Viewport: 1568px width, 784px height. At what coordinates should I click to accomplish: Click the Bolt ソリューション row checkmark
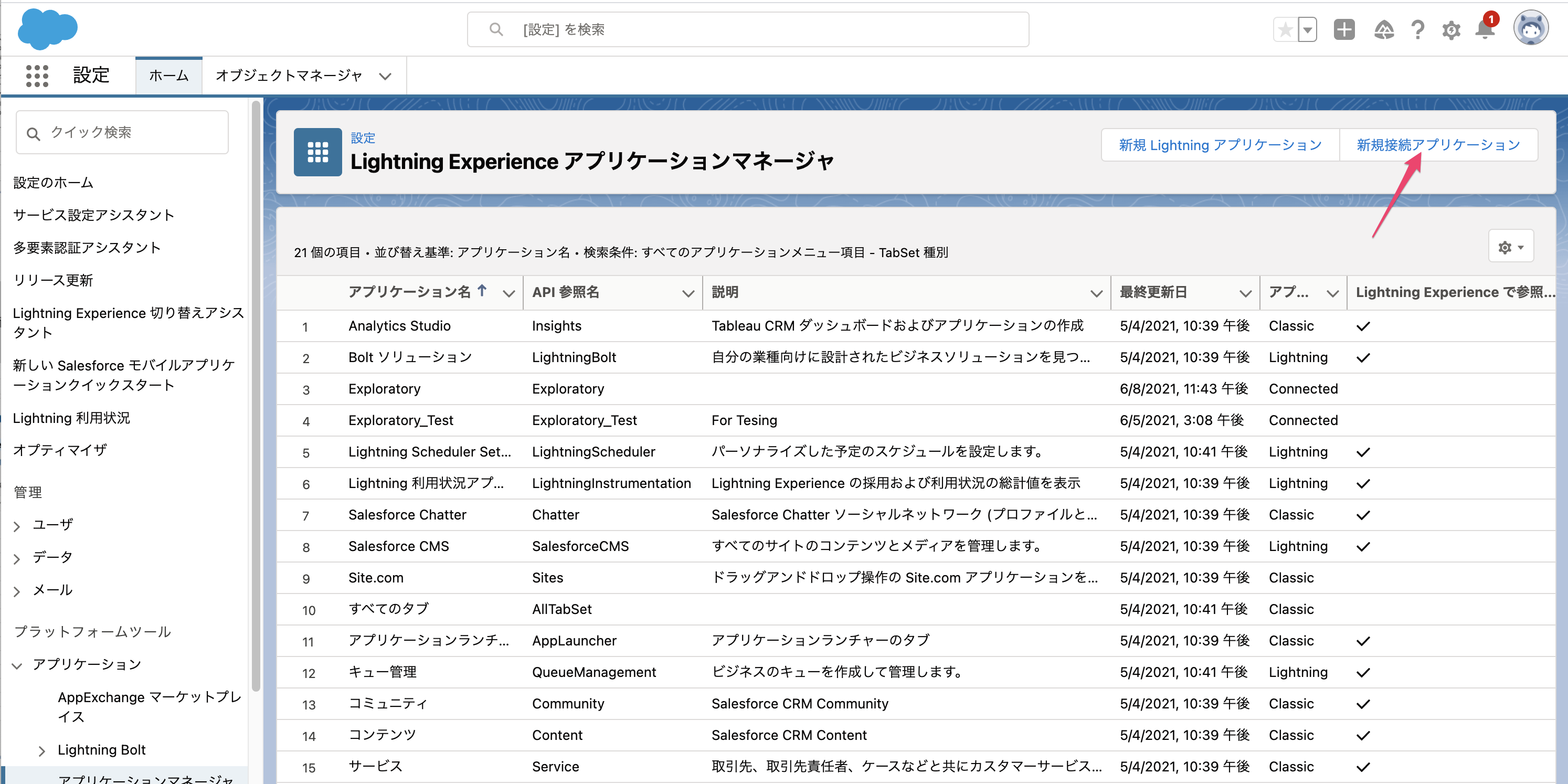coord(1363,358)
